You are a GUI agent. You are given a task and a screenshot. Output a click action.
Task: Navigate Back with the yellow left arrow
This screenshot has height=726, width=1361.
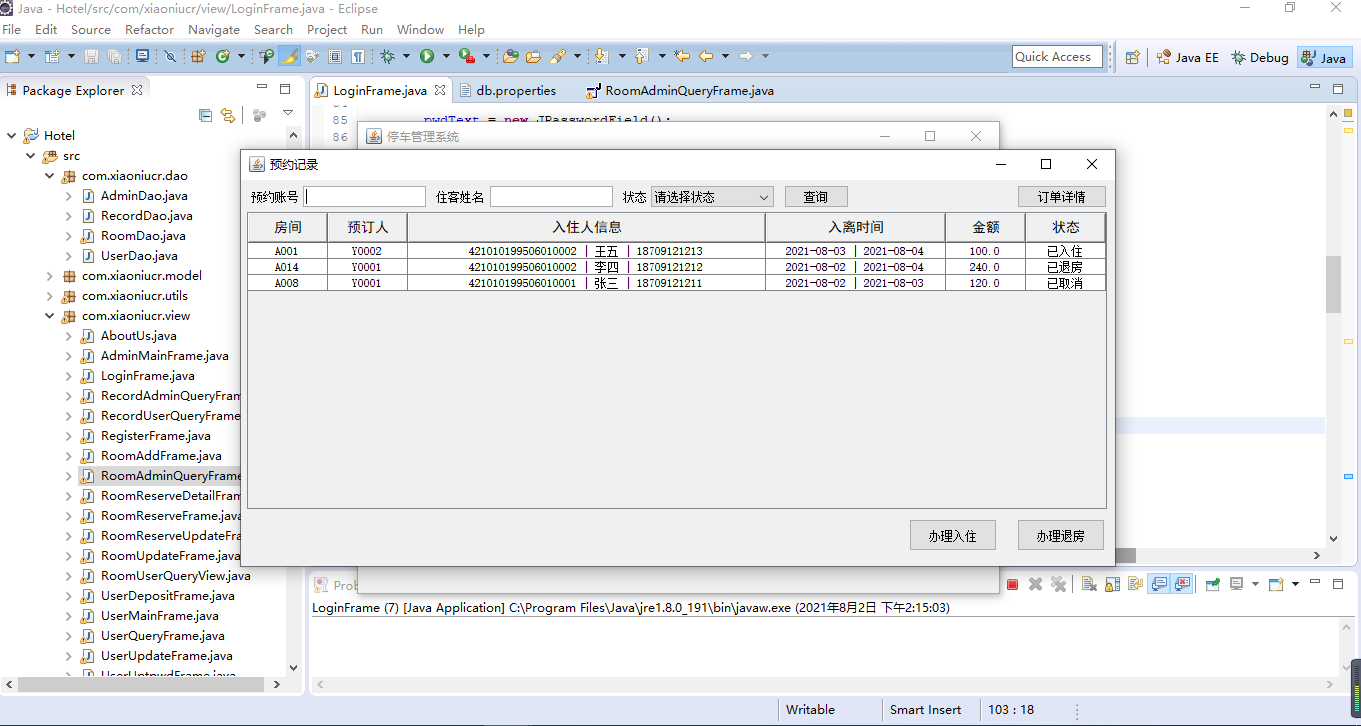(706, 57)
